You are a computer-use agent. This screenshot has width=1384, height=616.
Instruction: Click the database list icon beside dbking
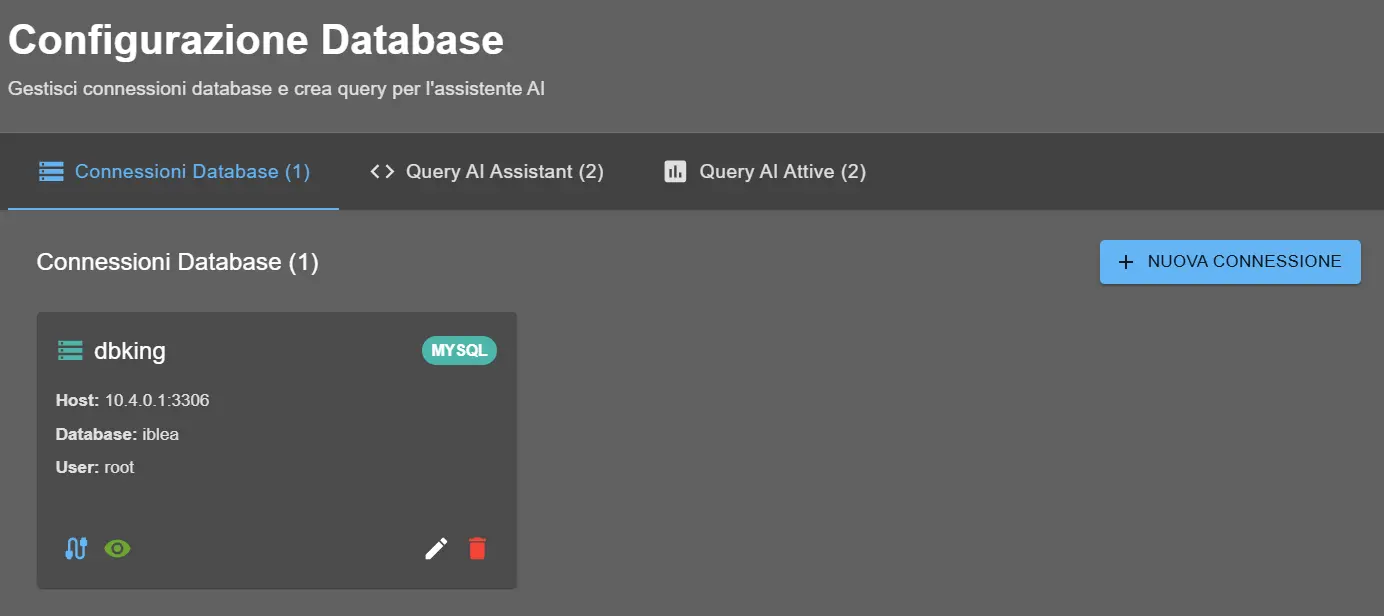69,350
